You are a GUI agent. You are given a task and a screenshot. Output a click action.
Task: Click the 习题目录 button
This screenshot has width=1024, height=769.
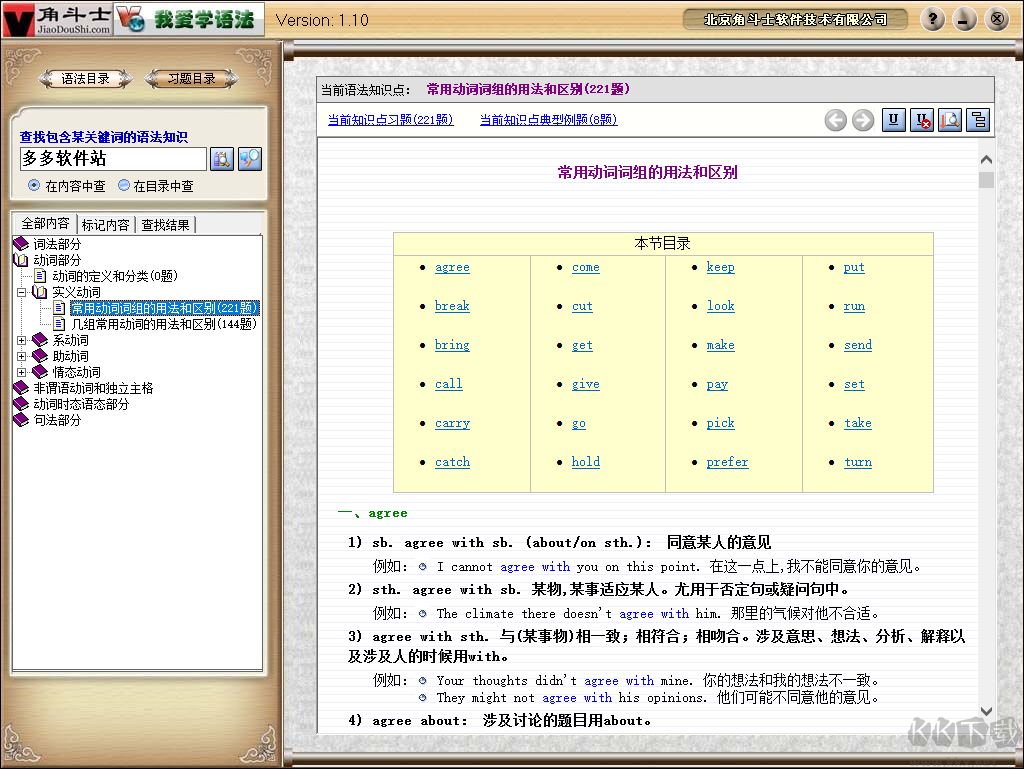point(190,78)
